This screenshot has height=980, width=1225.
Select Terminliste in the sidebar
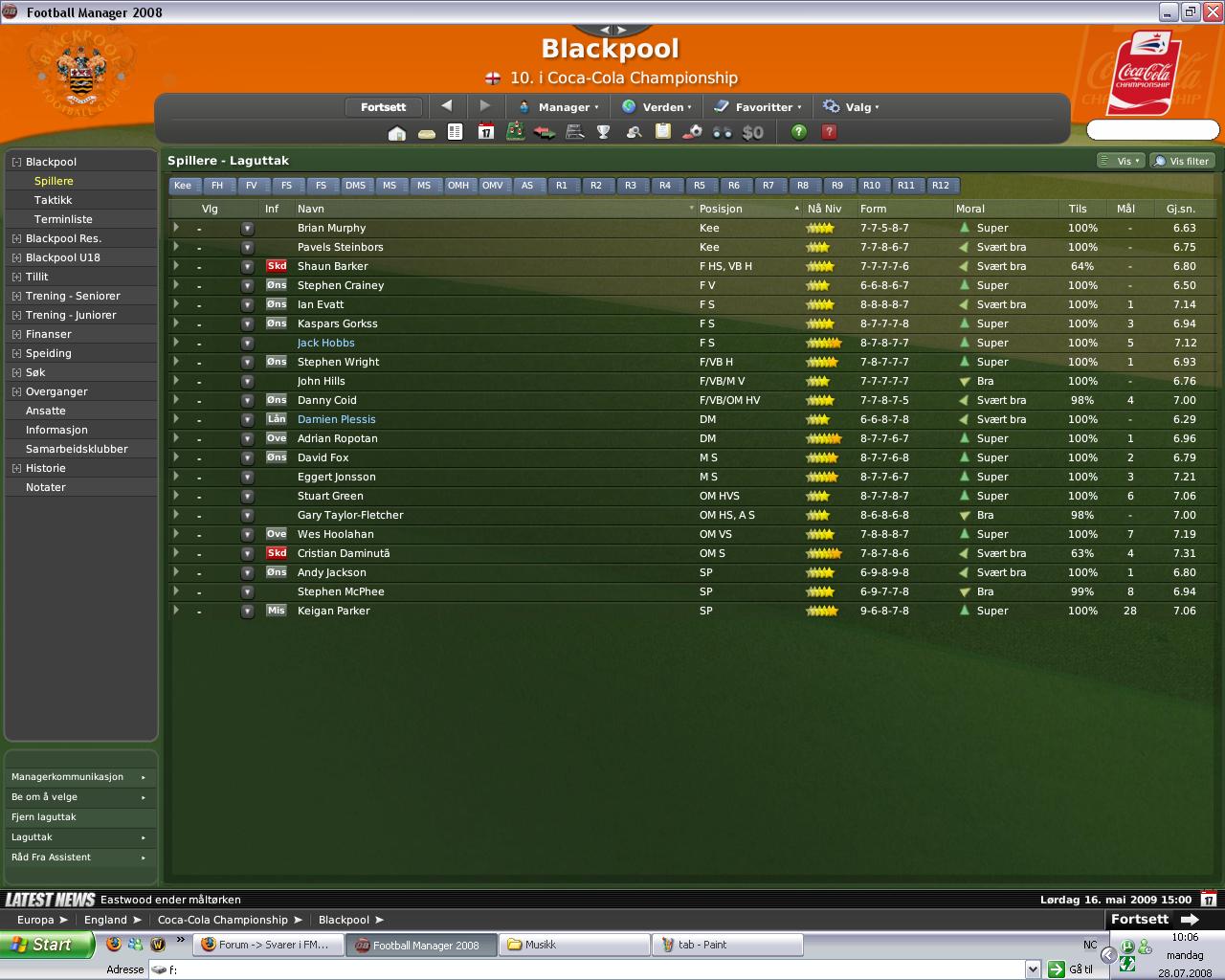(63, 219)
